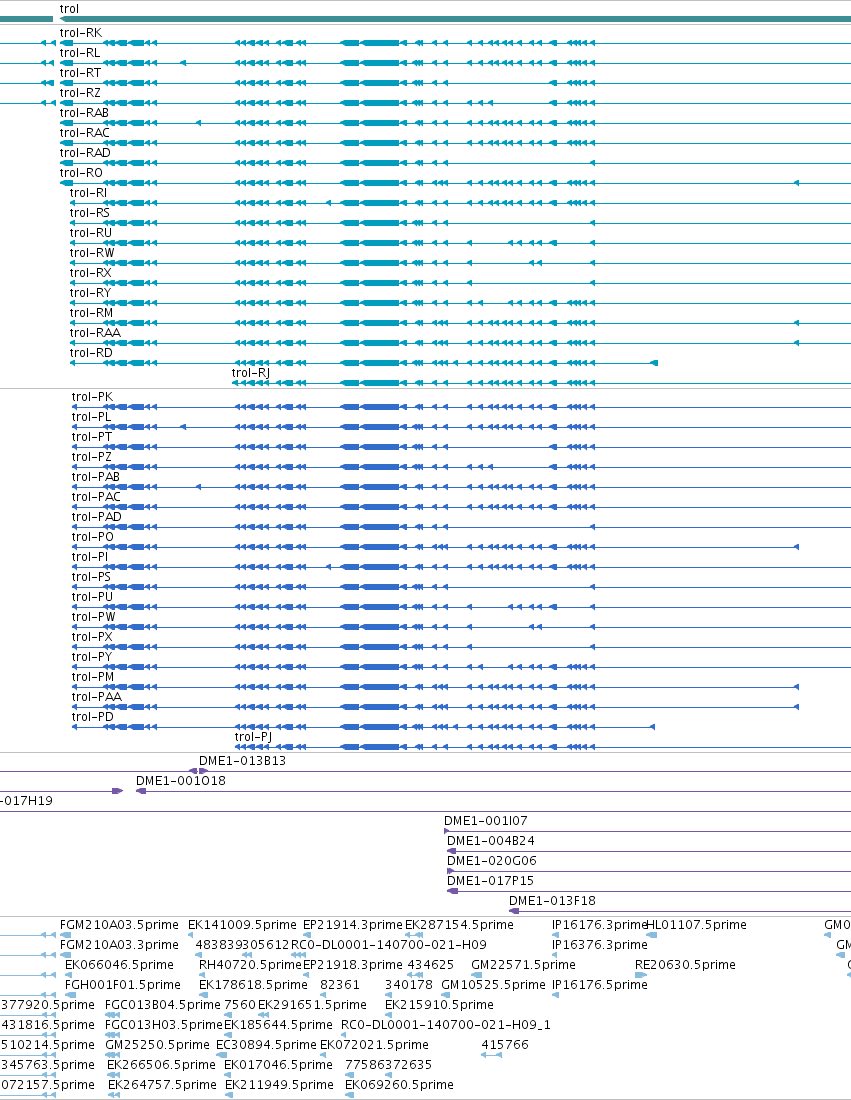Click EST label EK141009.5prime
This screenshot has width=851, height=1100.
point(242,925)
